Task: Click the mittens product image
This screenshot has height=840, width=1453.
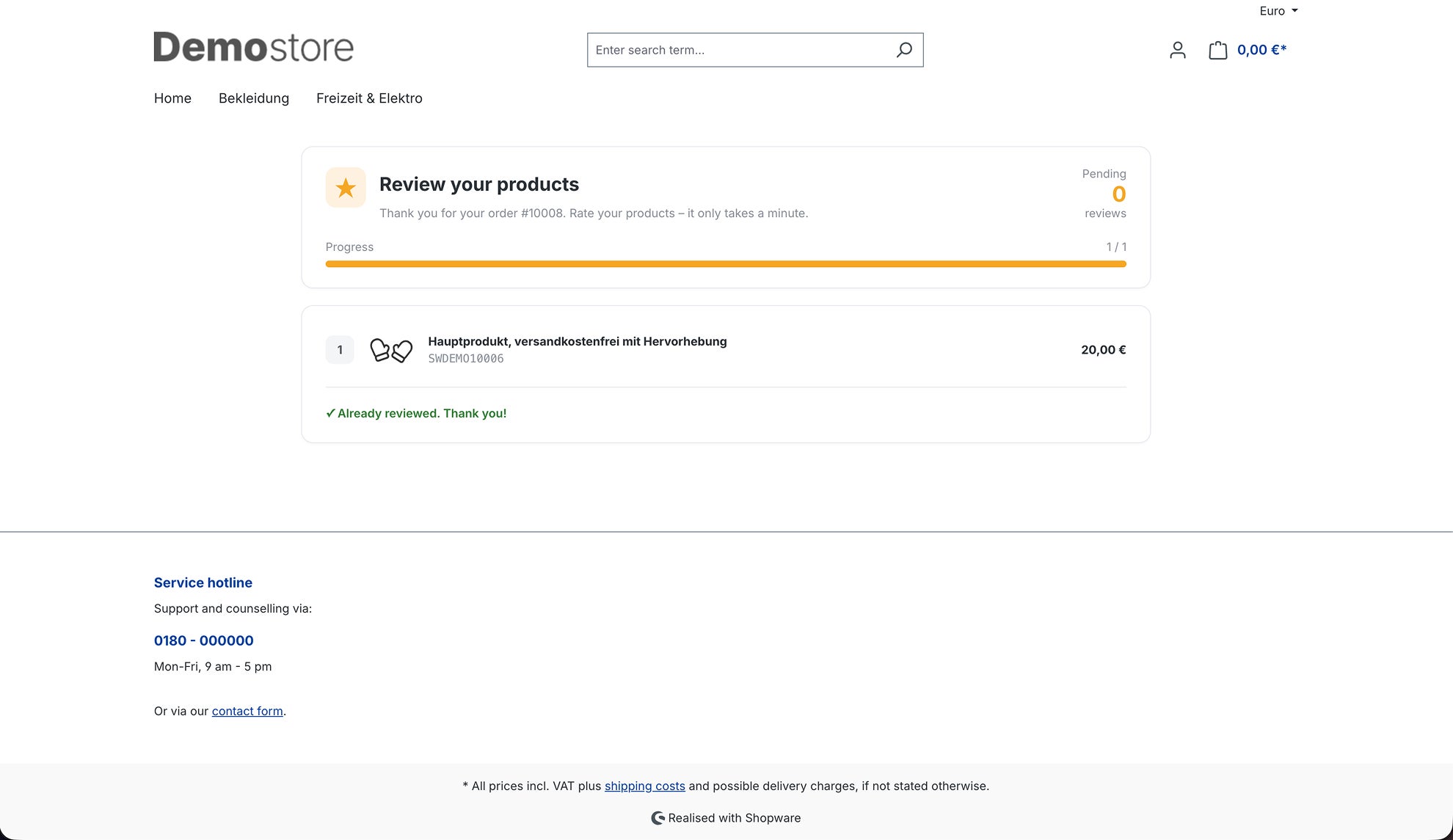Action: pyautogui.click(x=391, y=350)
